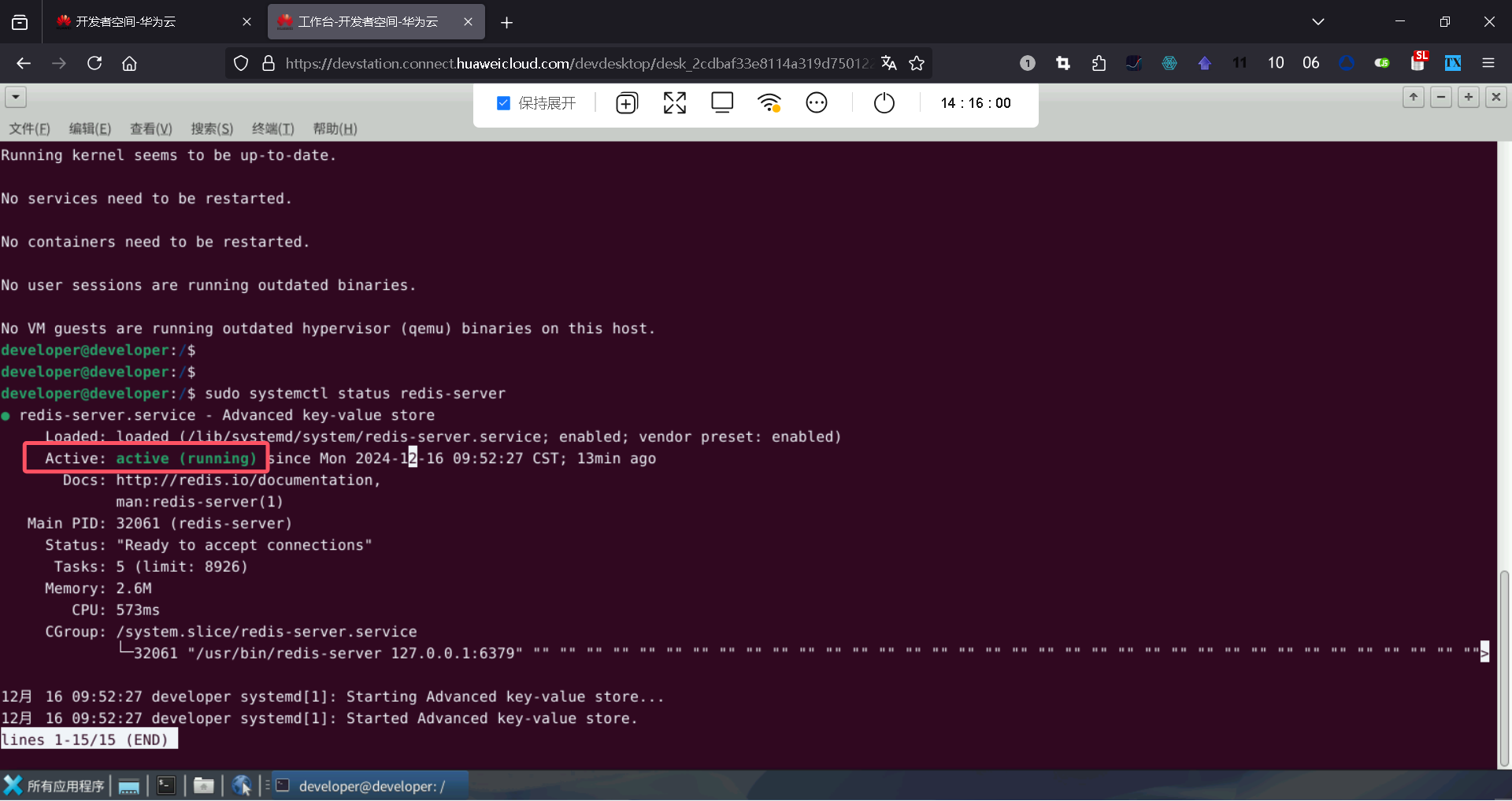Image resolution: width=1512 pixels, height=801 pixels.
Task: Click the 'CPU: 573ms' line
Action: [116, 610]
